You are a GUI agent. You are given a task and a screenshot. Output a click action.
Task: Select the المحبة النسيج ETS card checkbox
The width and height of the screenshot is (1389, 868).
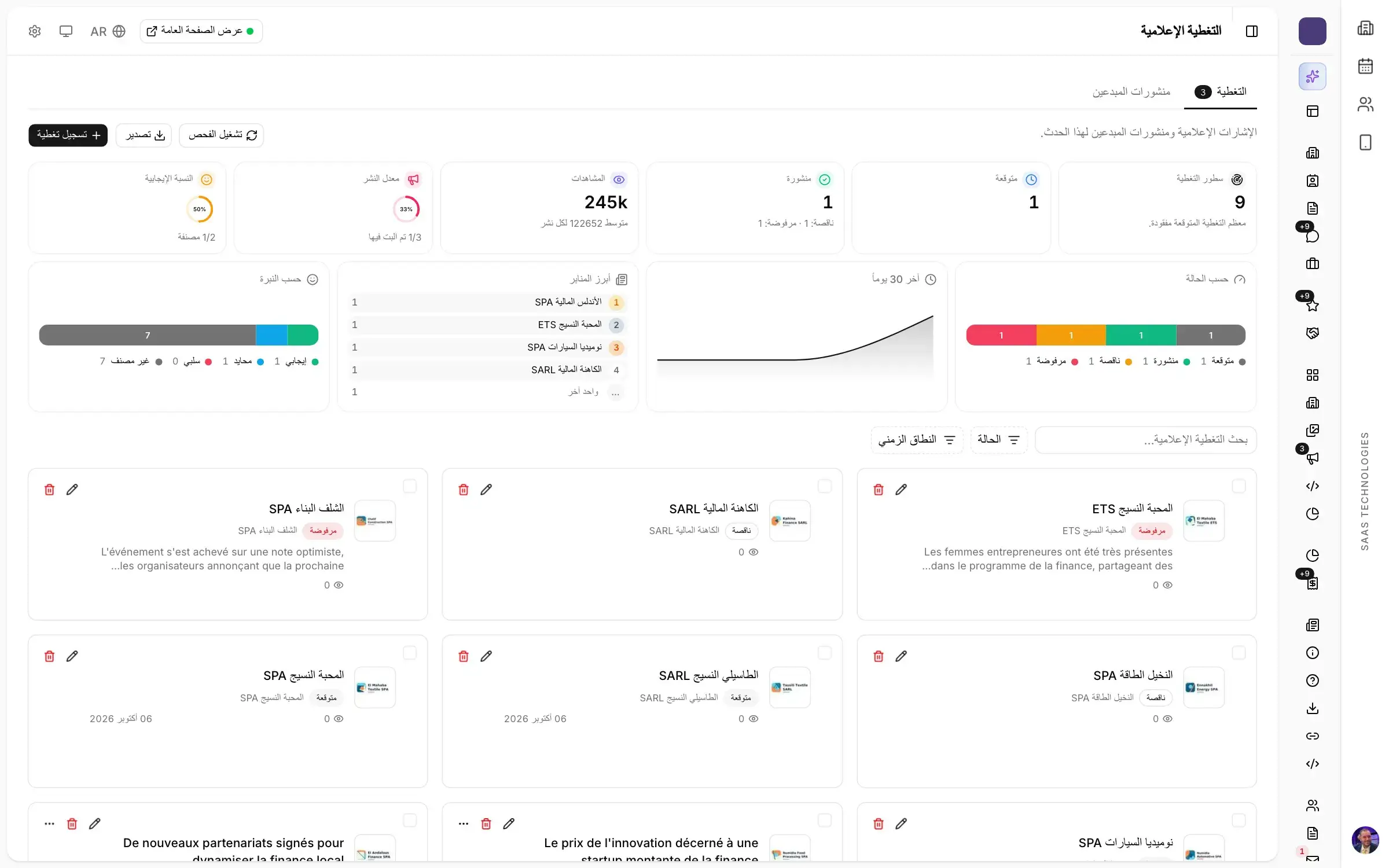1239,486
